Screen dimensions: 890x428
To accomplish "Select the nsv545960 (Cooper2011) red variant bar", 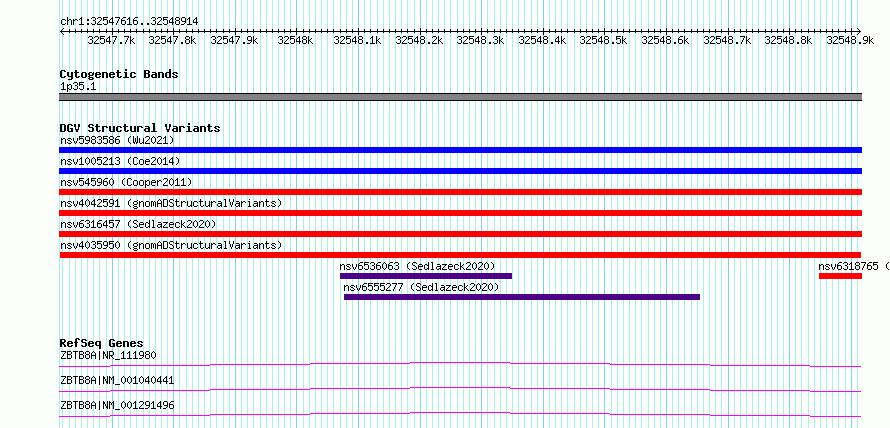I will [x=460, y=192].
